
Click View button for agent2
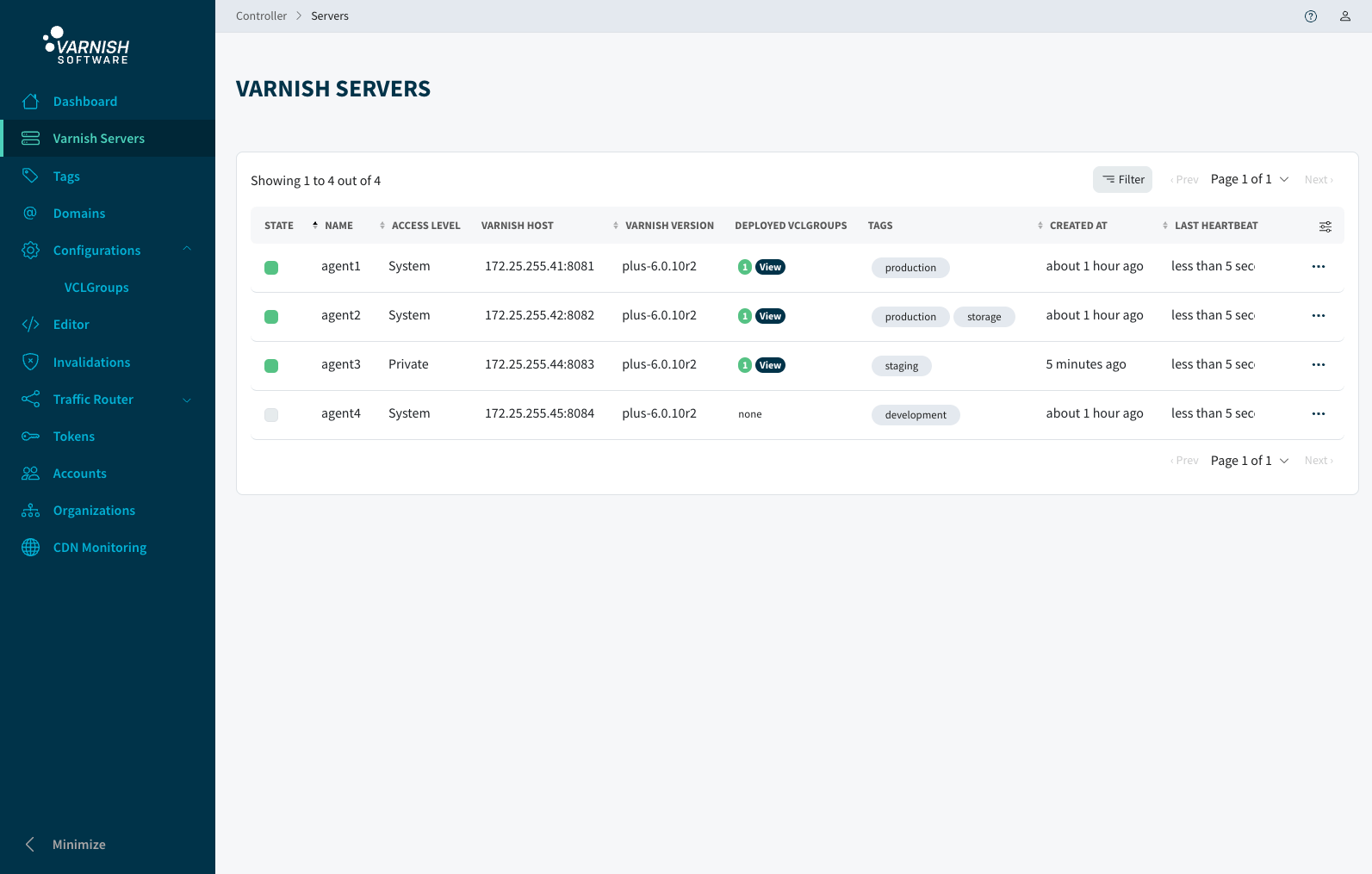pos(770,316)
